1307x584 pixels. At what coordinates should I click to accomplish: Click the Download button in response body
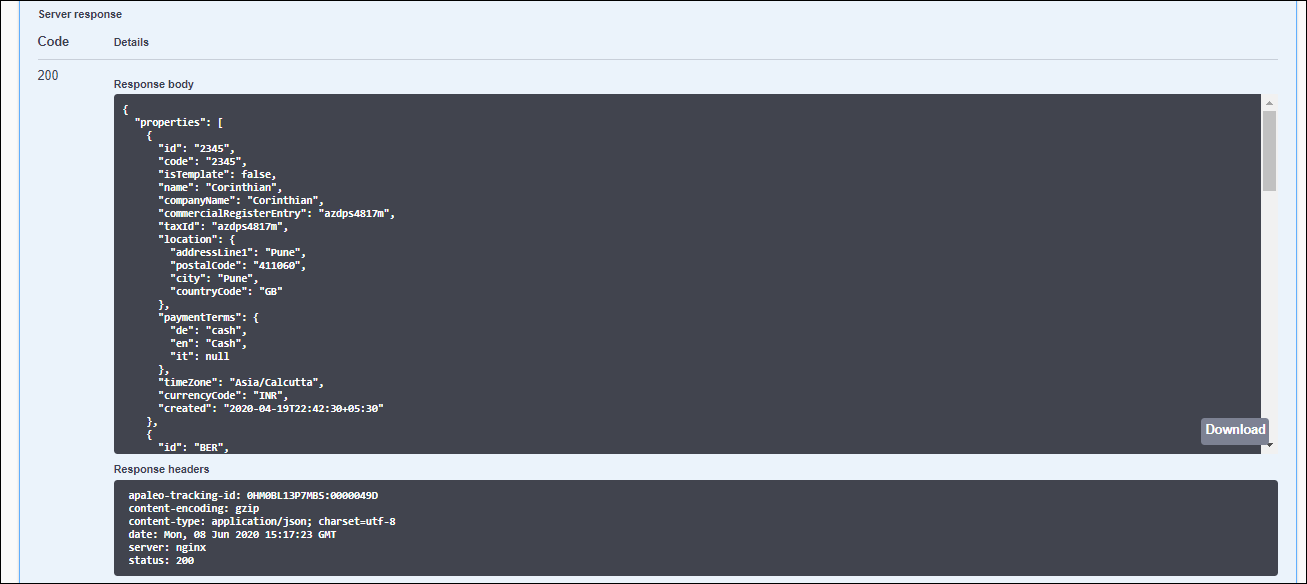[x=1235, y=430]
